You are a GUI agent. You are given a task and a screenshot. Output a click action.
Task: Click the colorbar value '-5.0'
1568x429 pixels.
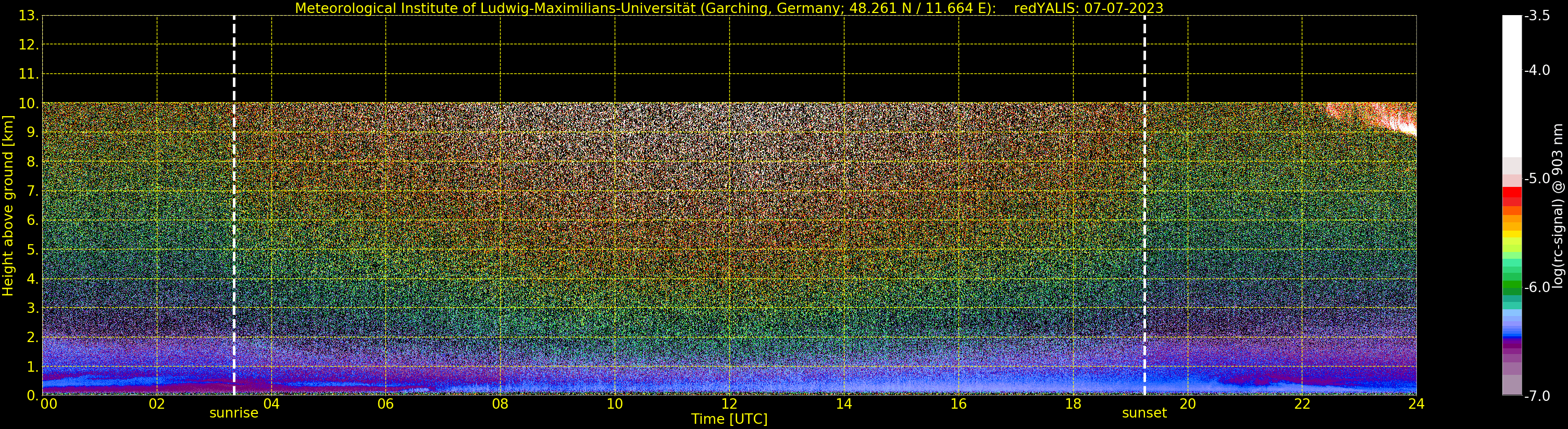point(1537,178)
